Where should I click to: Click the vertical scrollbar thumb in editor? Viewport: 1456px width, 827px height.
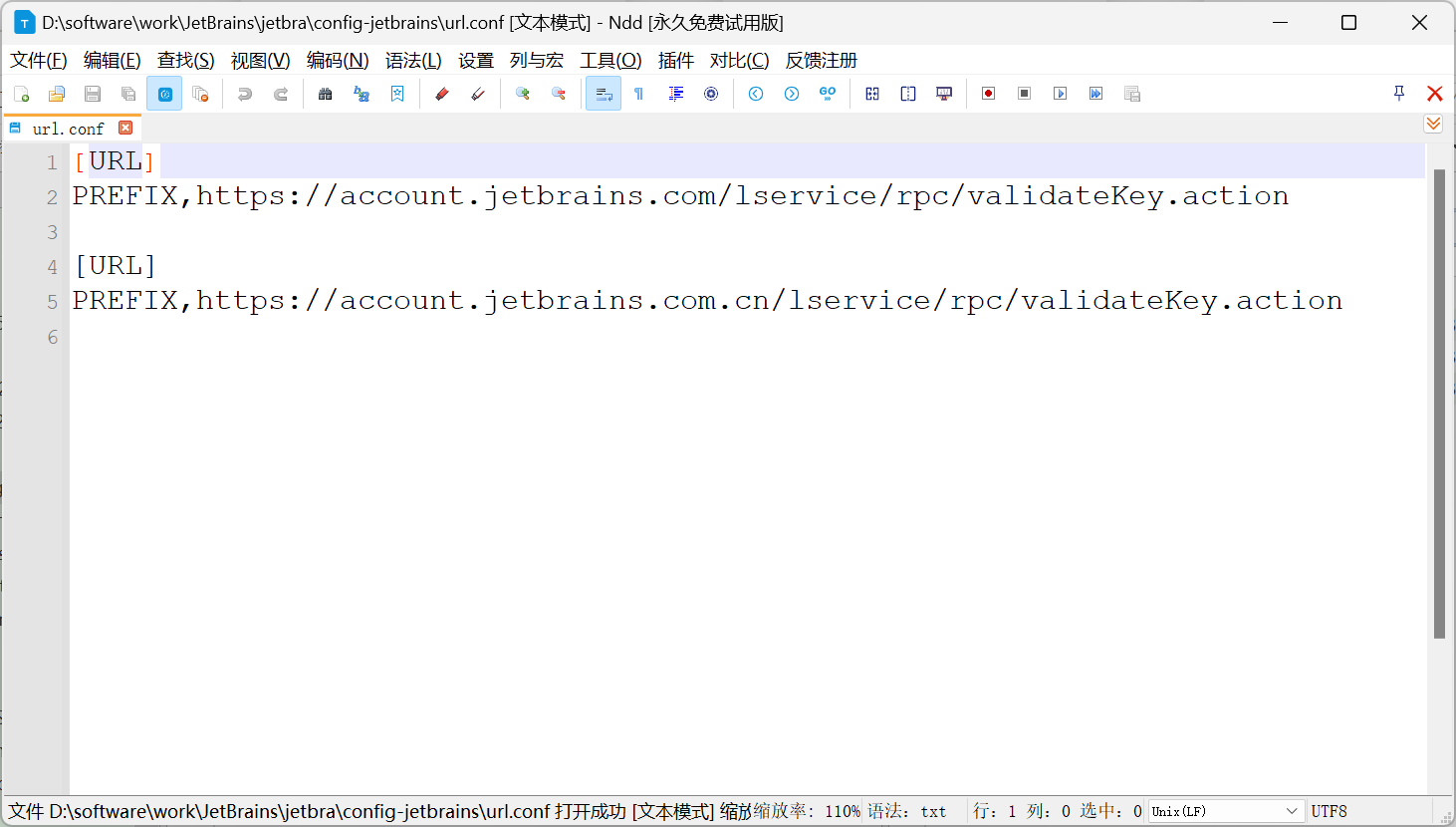point(1439,404)
